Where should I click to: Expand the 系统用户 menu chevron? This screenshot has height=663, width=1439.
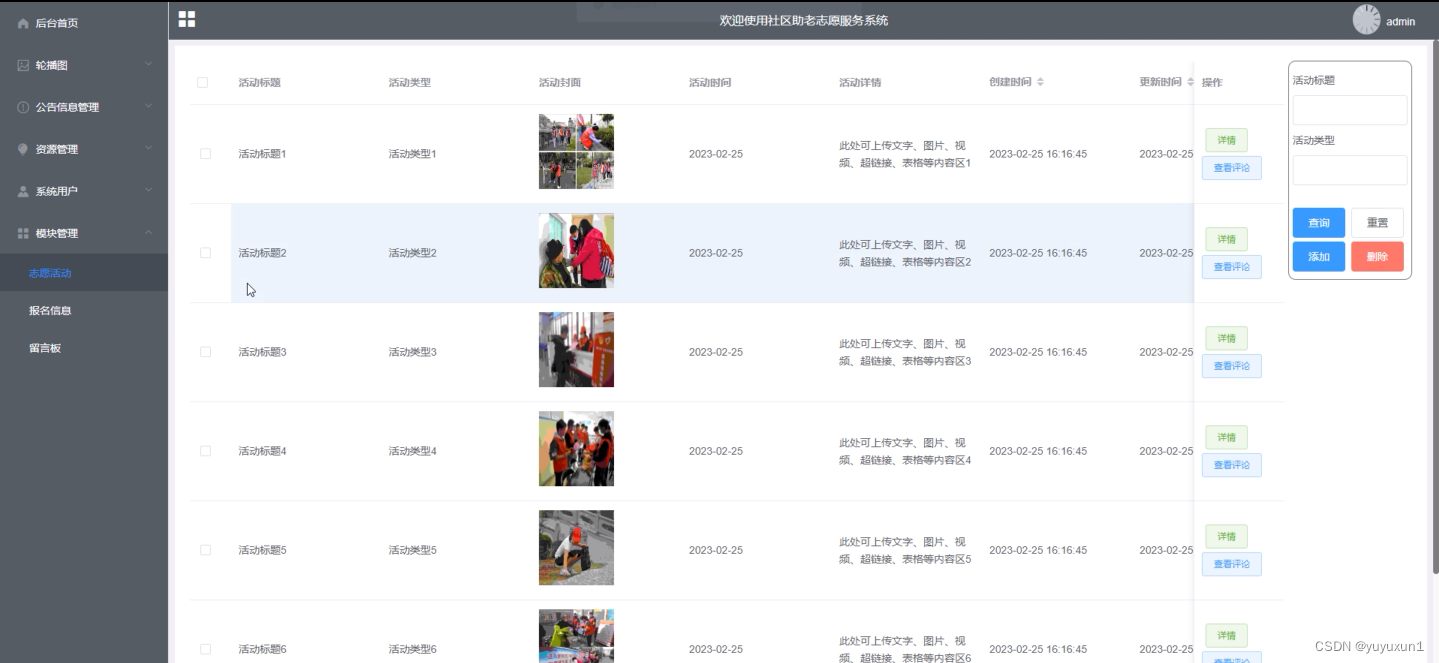coord(148,191)
